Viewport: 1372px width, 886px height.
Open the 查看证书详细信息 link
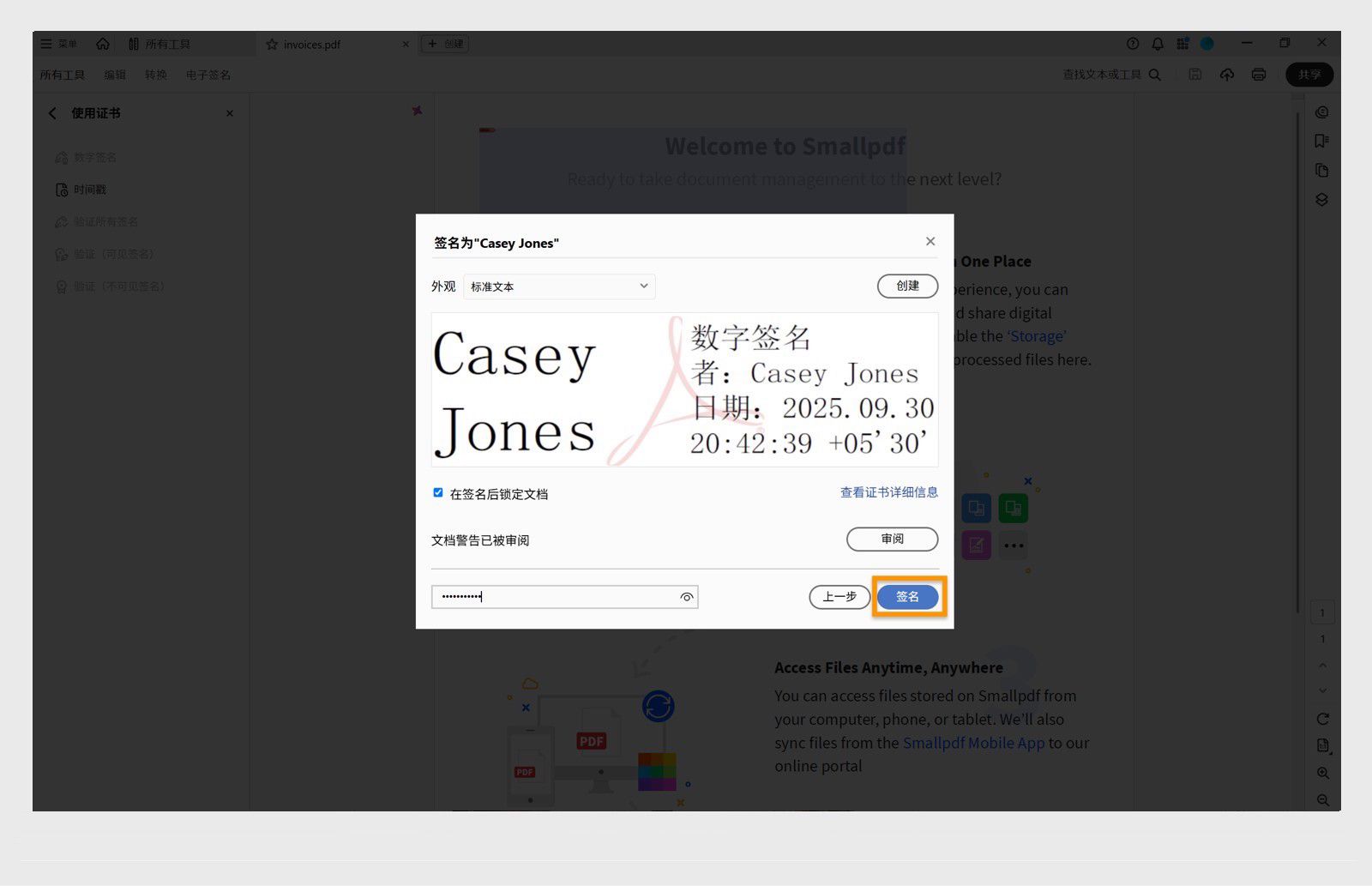pos(888,492)
